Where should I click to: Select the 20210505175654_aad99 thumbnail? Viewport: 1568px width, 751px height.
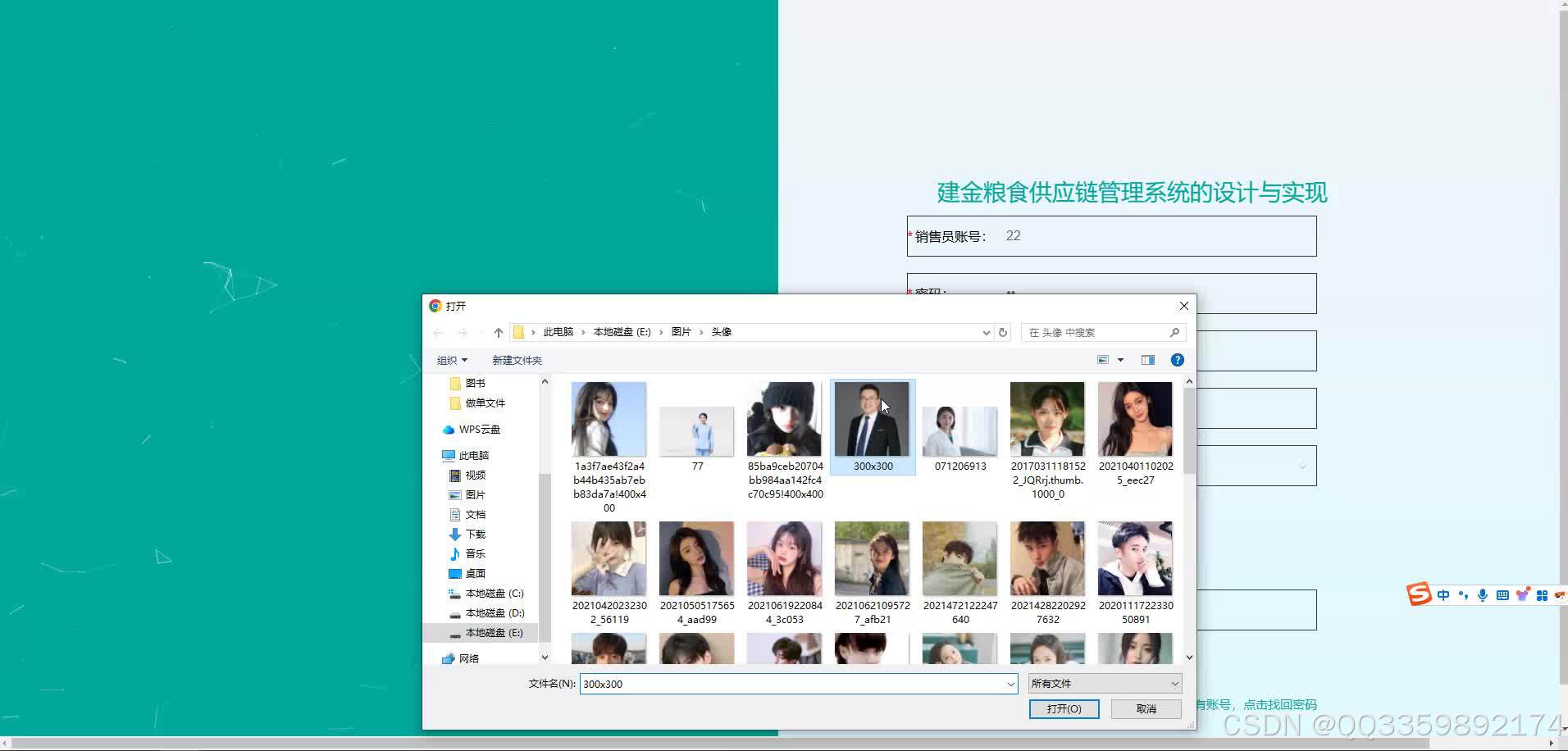coord(697,558)
